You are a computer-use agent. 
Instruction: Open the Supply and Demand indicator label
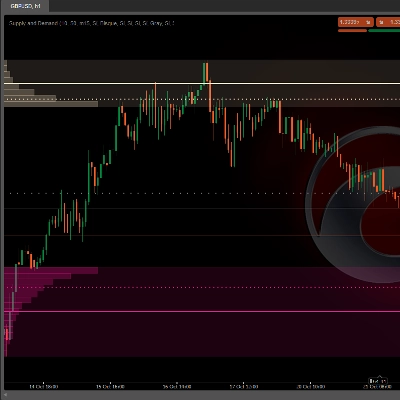[91, 23]
